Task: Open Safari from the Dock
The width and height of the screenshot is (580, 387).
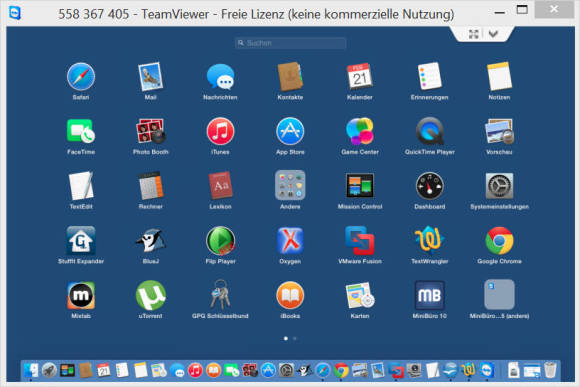Action: [x=323, y=370]
